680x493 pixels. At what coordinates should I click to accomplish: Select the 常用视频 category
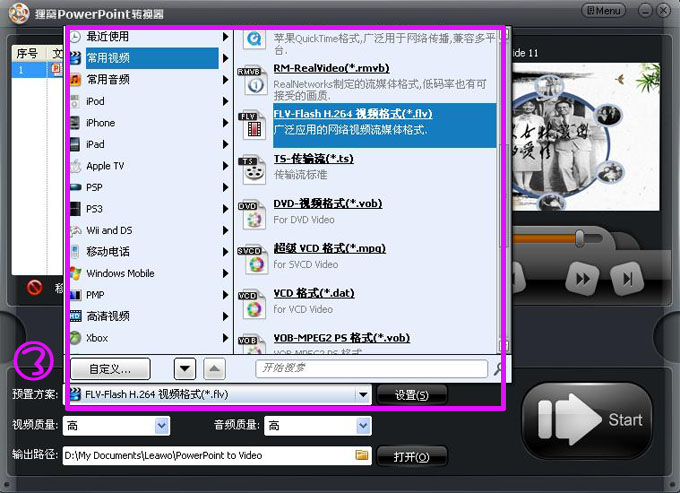152,58
